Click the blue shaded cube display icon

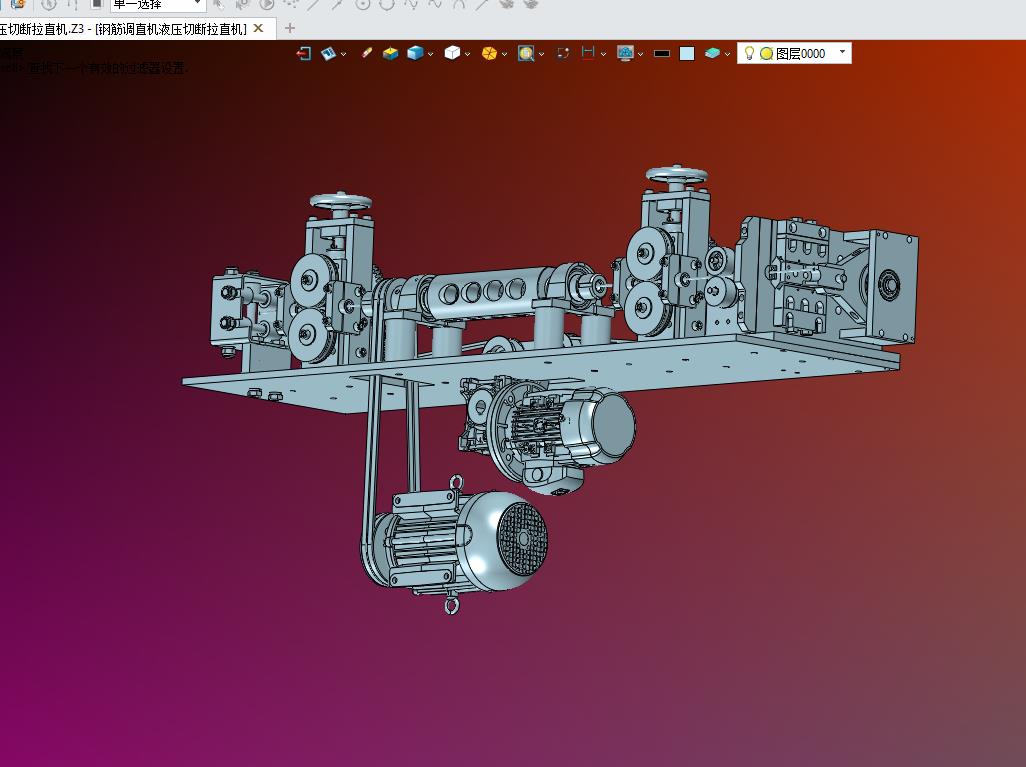tap(415, 54)
